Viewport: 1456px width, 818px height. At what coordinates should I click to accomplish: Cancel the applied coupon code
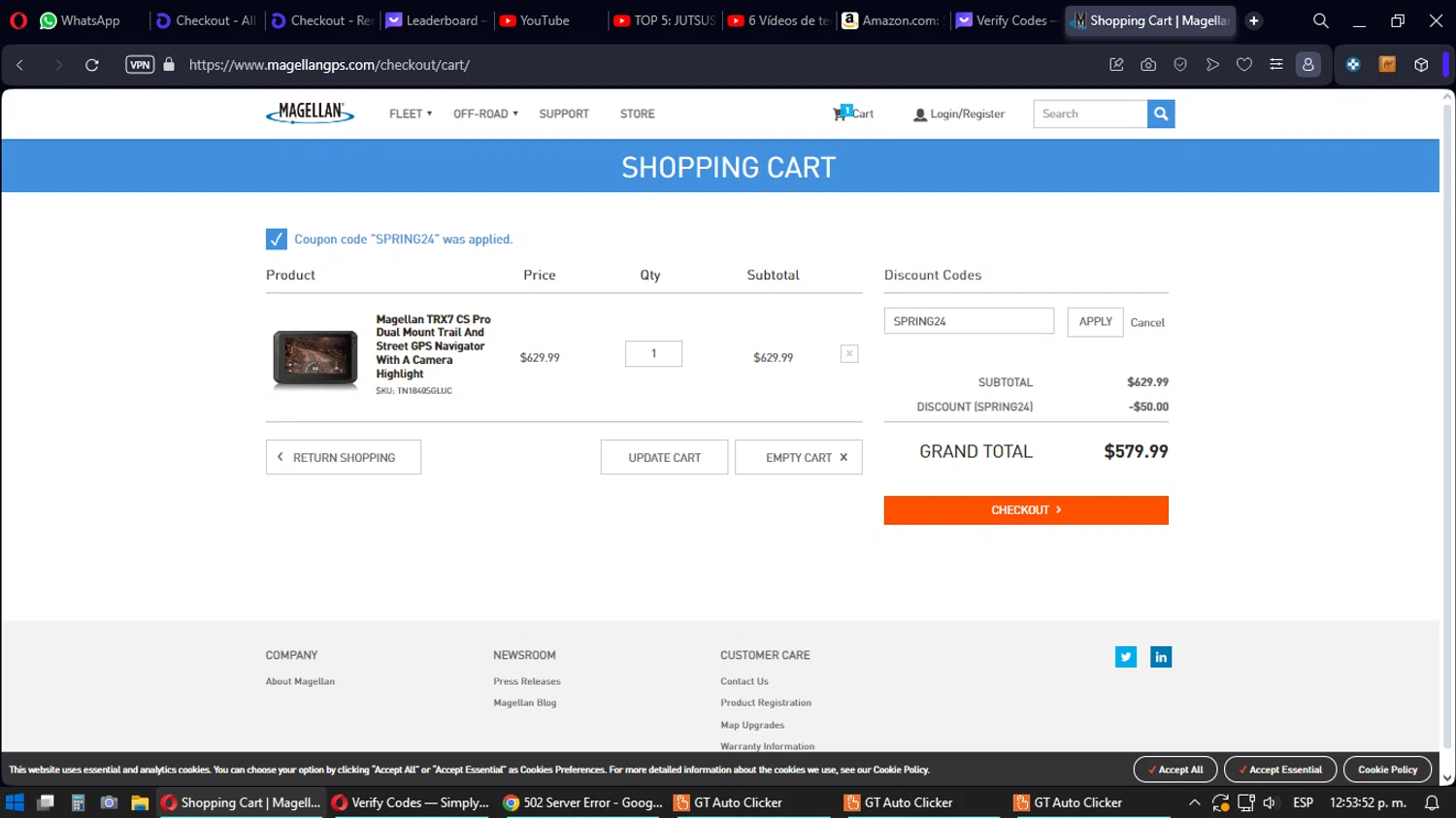pyautogui.click(x=1147, y=322)
